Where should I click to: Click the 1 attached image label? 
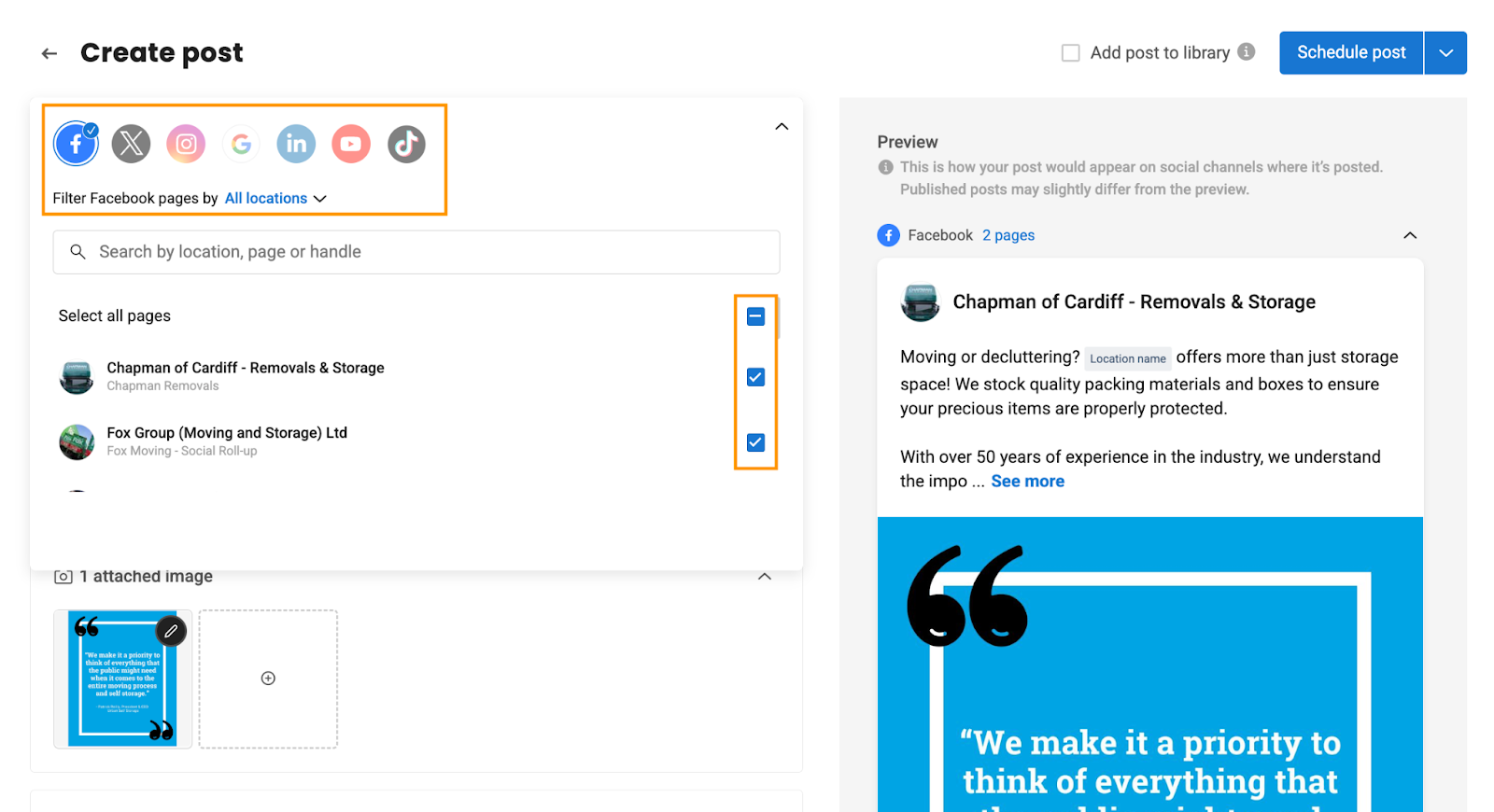[146, 577]
